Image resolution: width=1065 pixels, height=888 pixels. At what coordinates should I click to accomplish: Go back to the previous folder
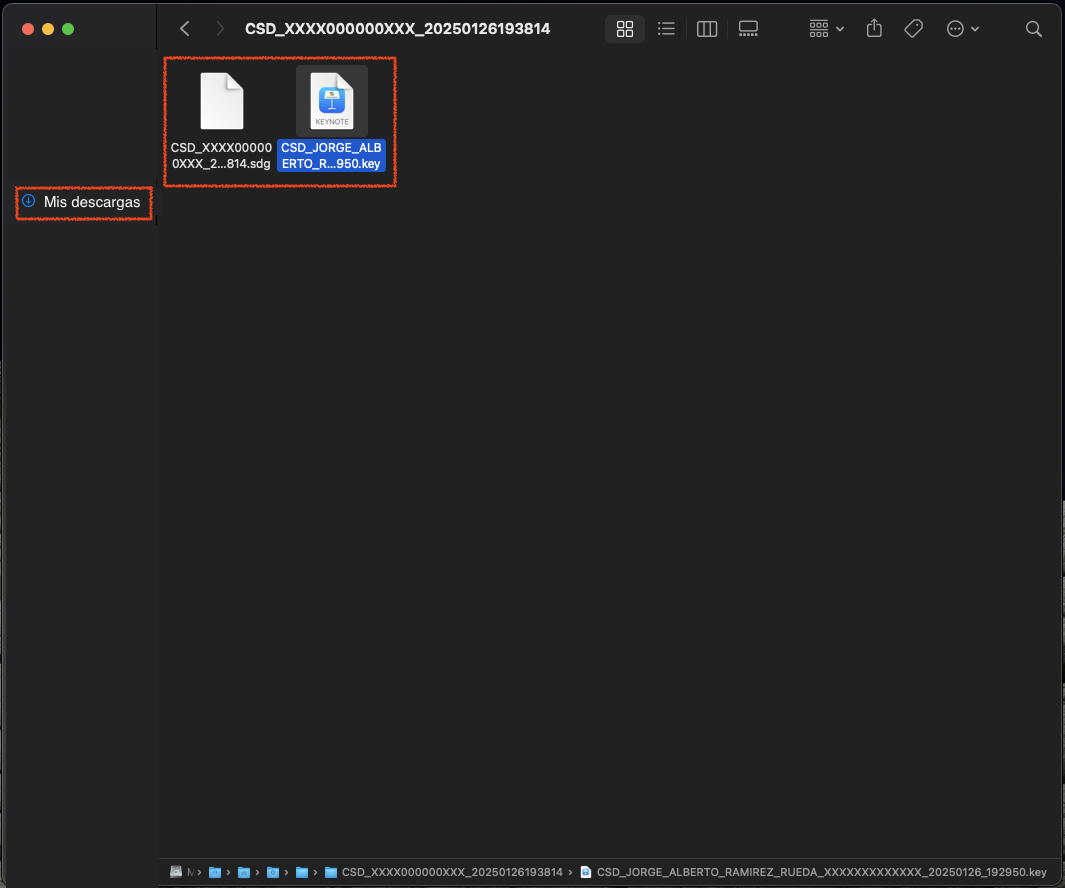[x=184, y=29]
